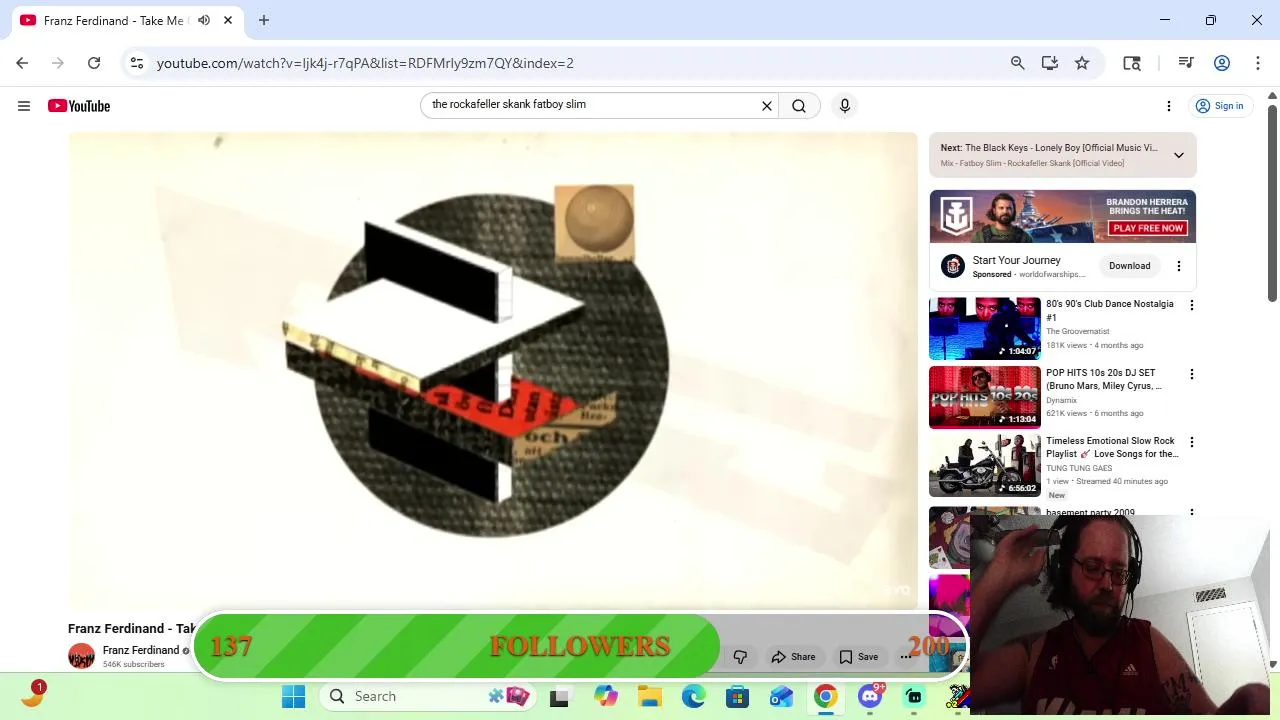View site information icon in address bar

click(137, 63)
